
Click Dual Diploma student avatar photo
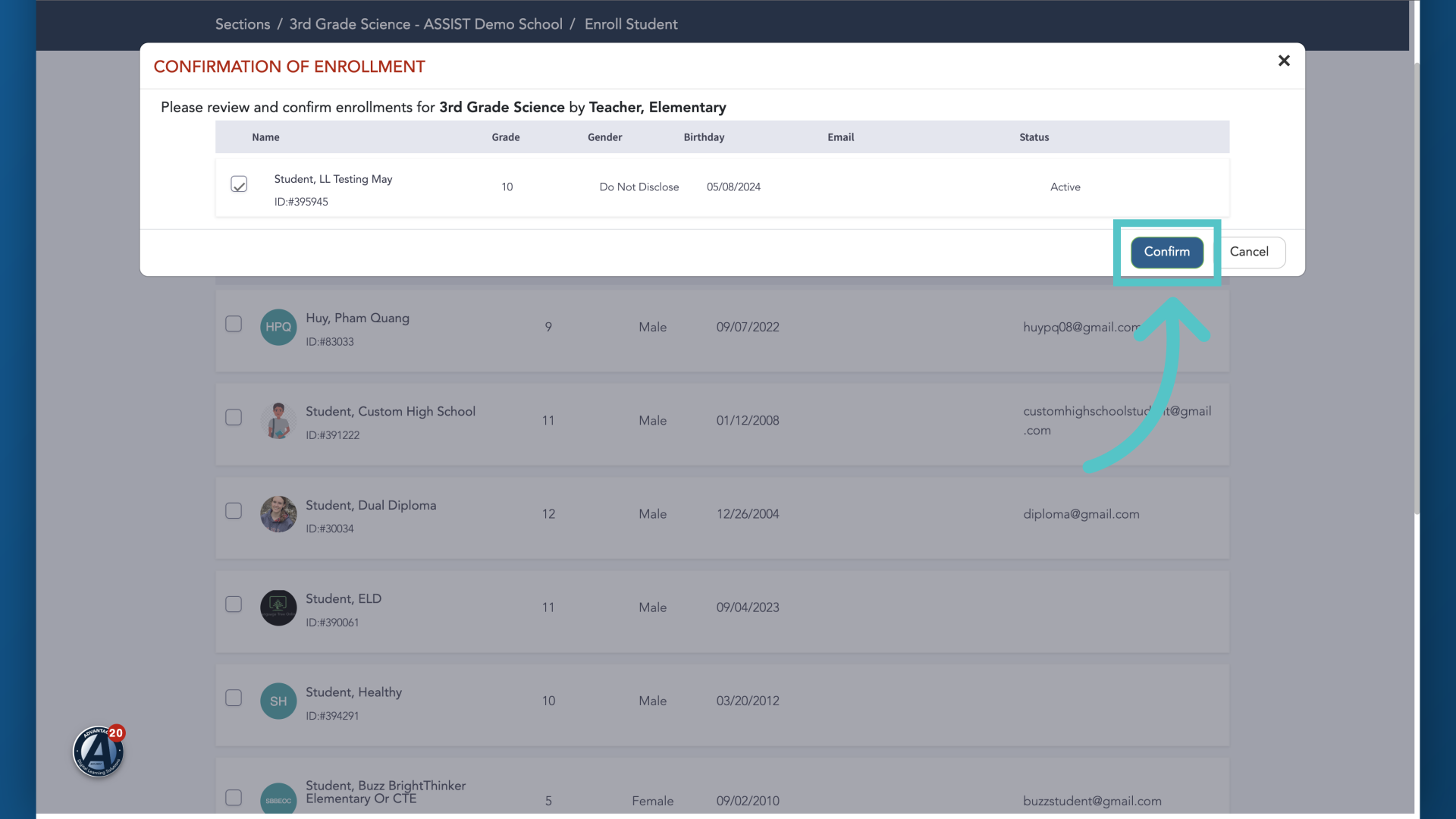(278, 514)
